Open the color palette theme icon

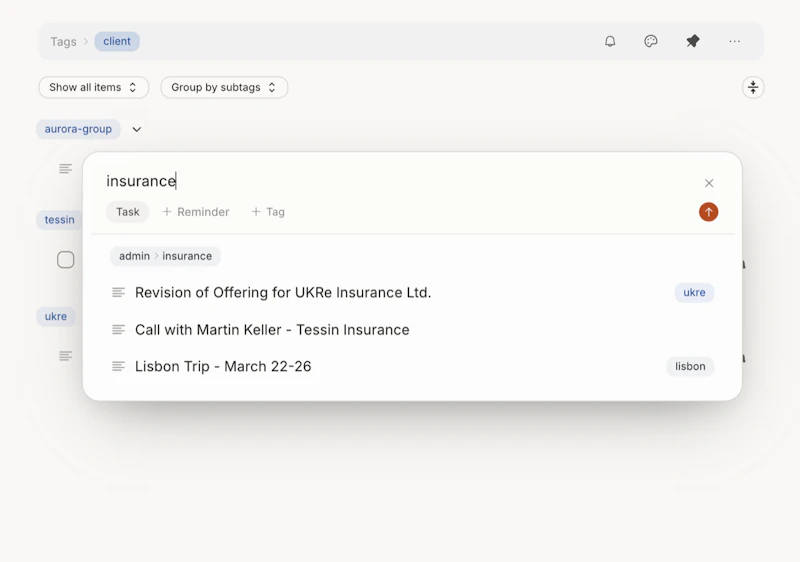click(651, 41)
